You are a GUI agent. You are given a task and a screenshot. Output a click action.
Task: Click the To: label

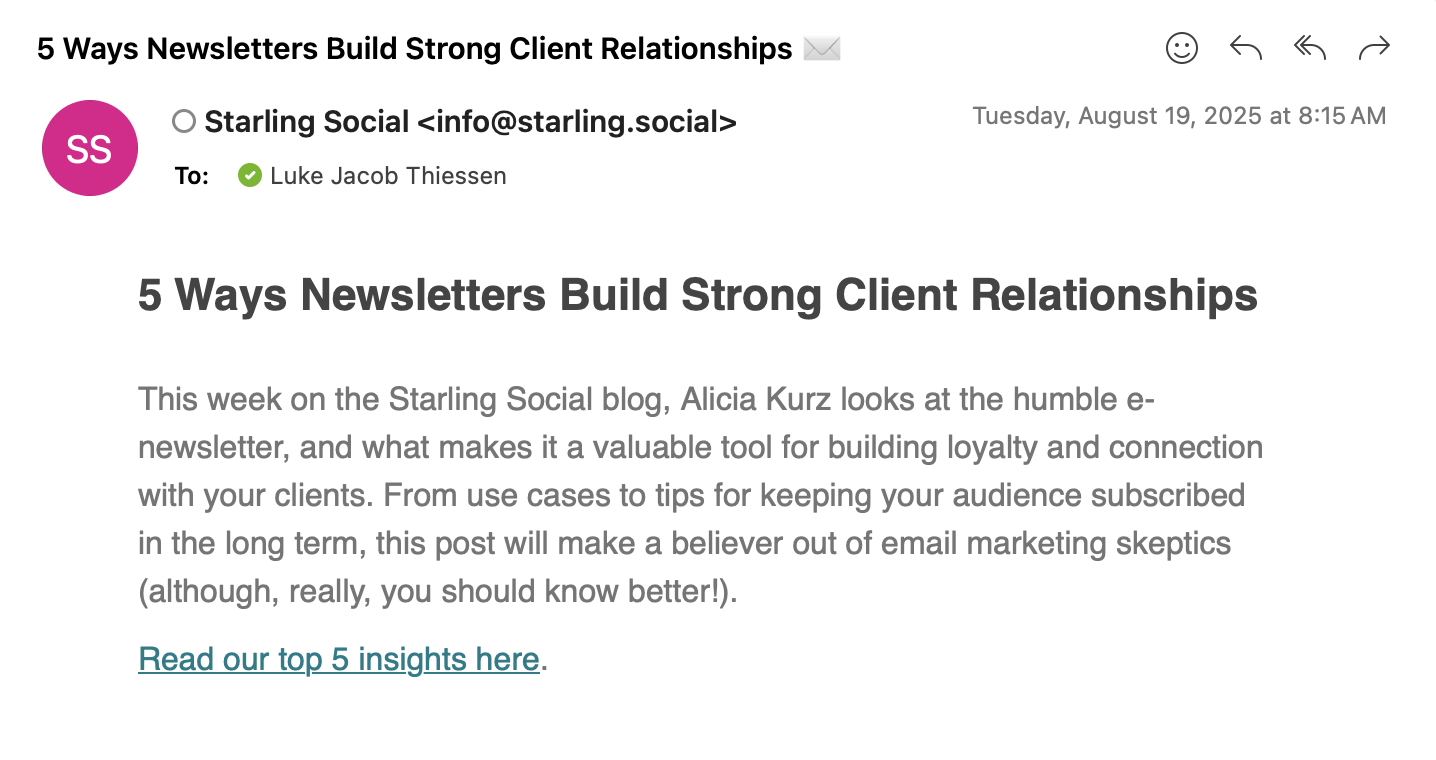point(192,176)
